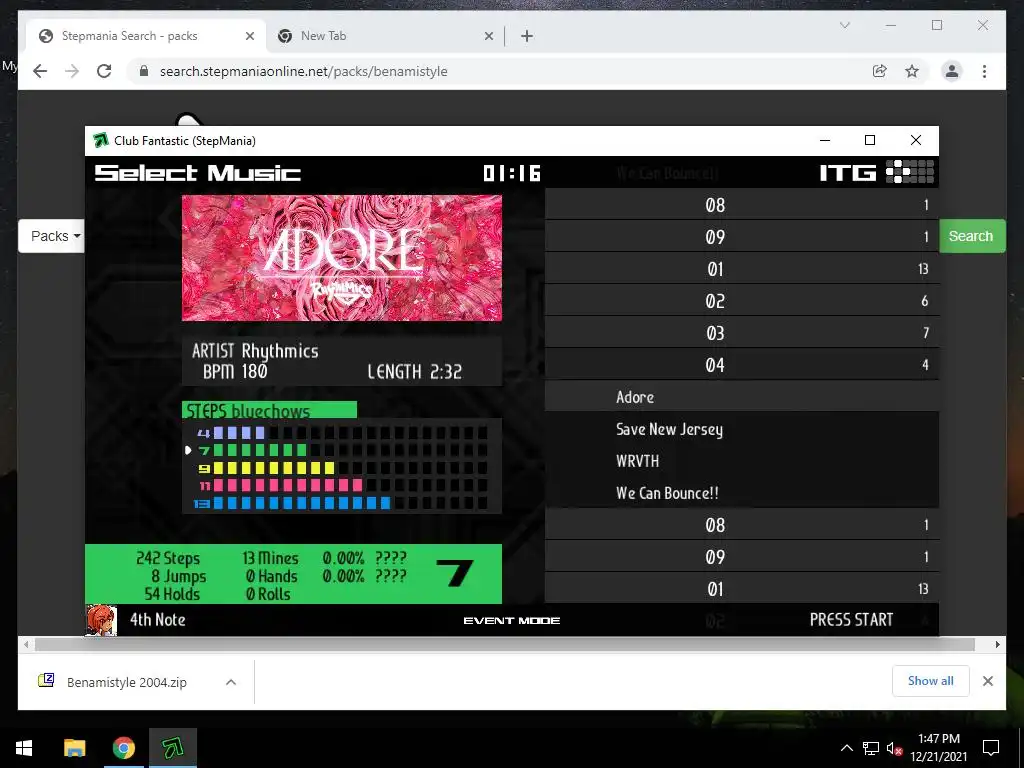Open the Chrome profile avatar menu

(952, 71)
